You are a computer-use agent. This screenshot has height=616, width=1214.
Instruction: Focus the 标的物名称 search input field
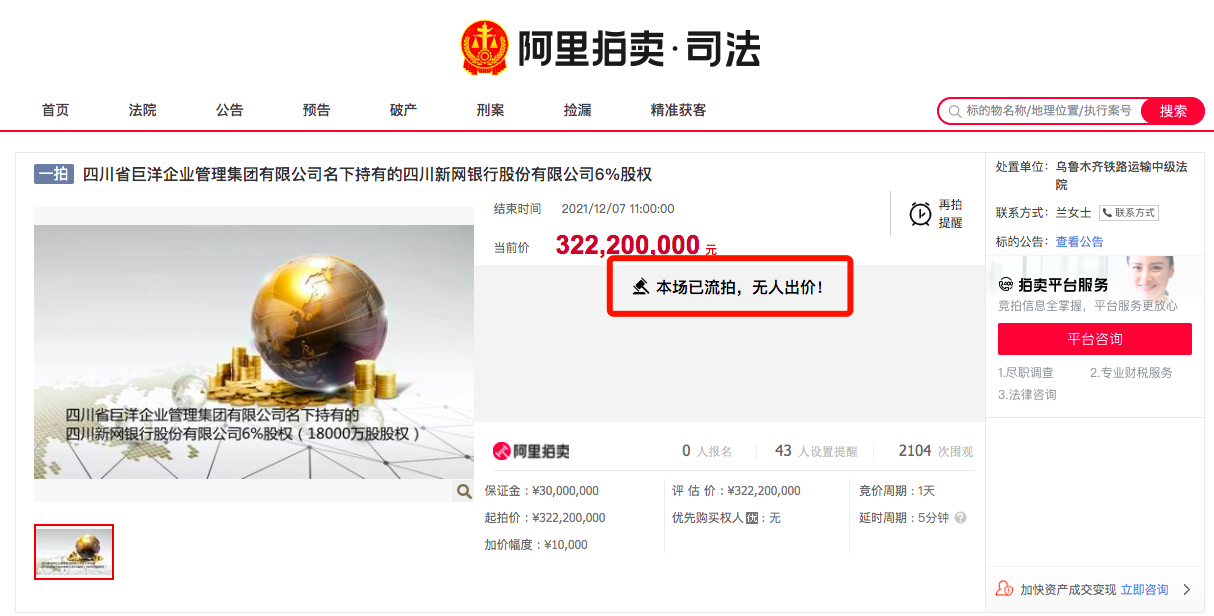(x=1051, y=111)
